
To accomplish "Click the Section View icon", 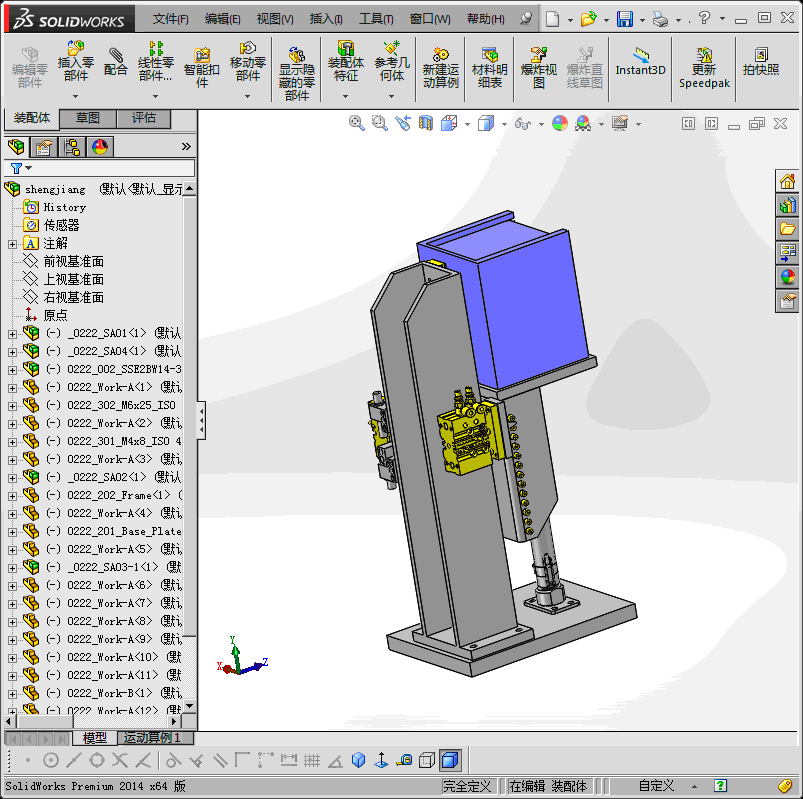I will 426,123.
